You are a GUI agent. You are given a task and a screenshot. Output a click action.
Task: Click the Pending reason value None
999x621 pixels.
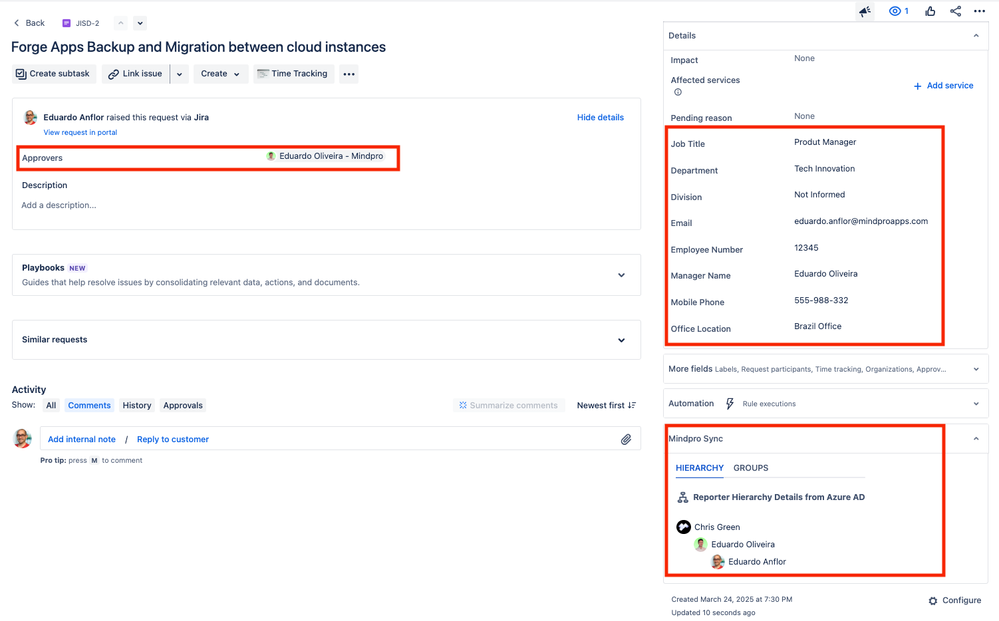point(804,117)
